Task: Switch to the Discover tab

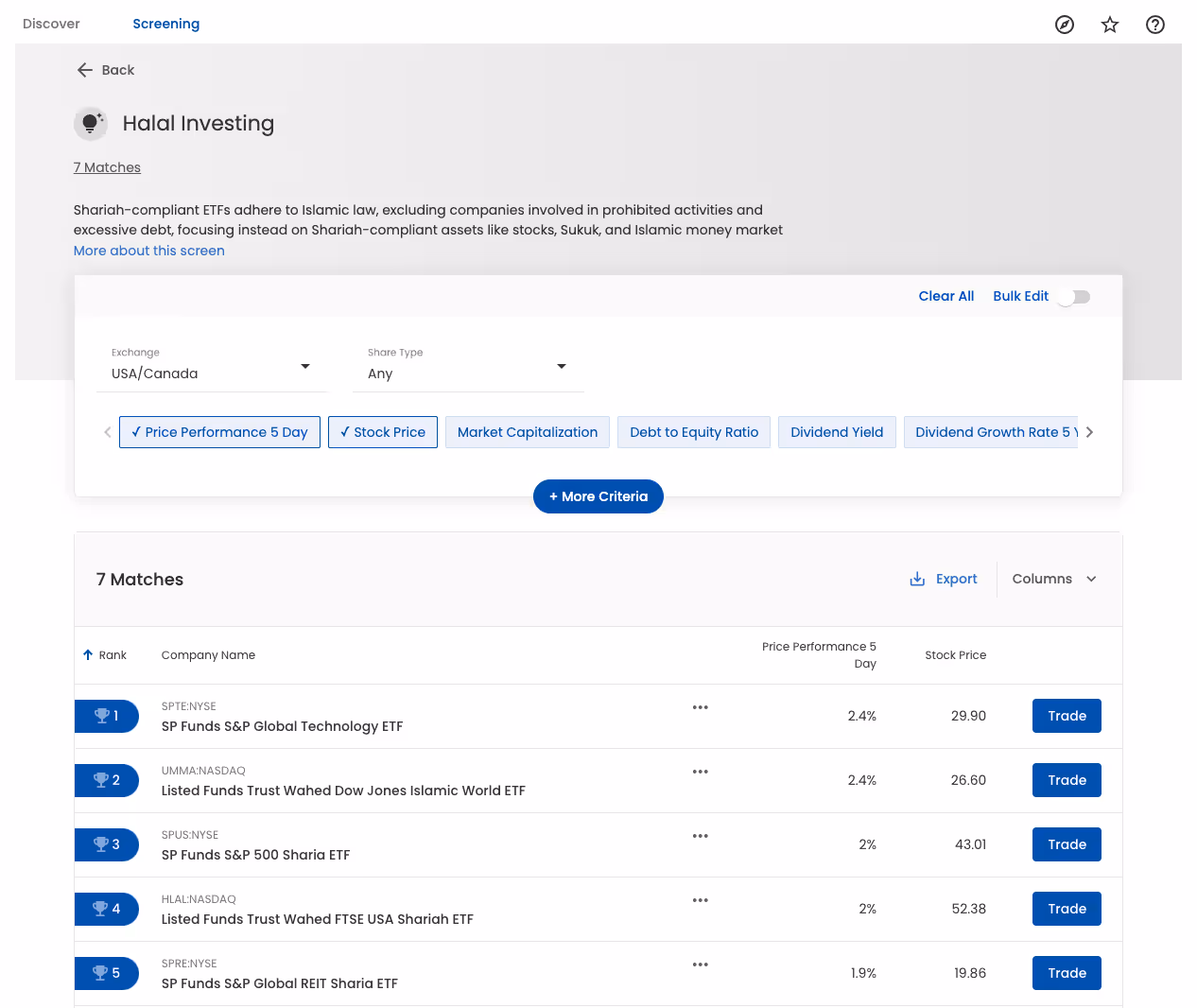Action: [x=51, y=24]
